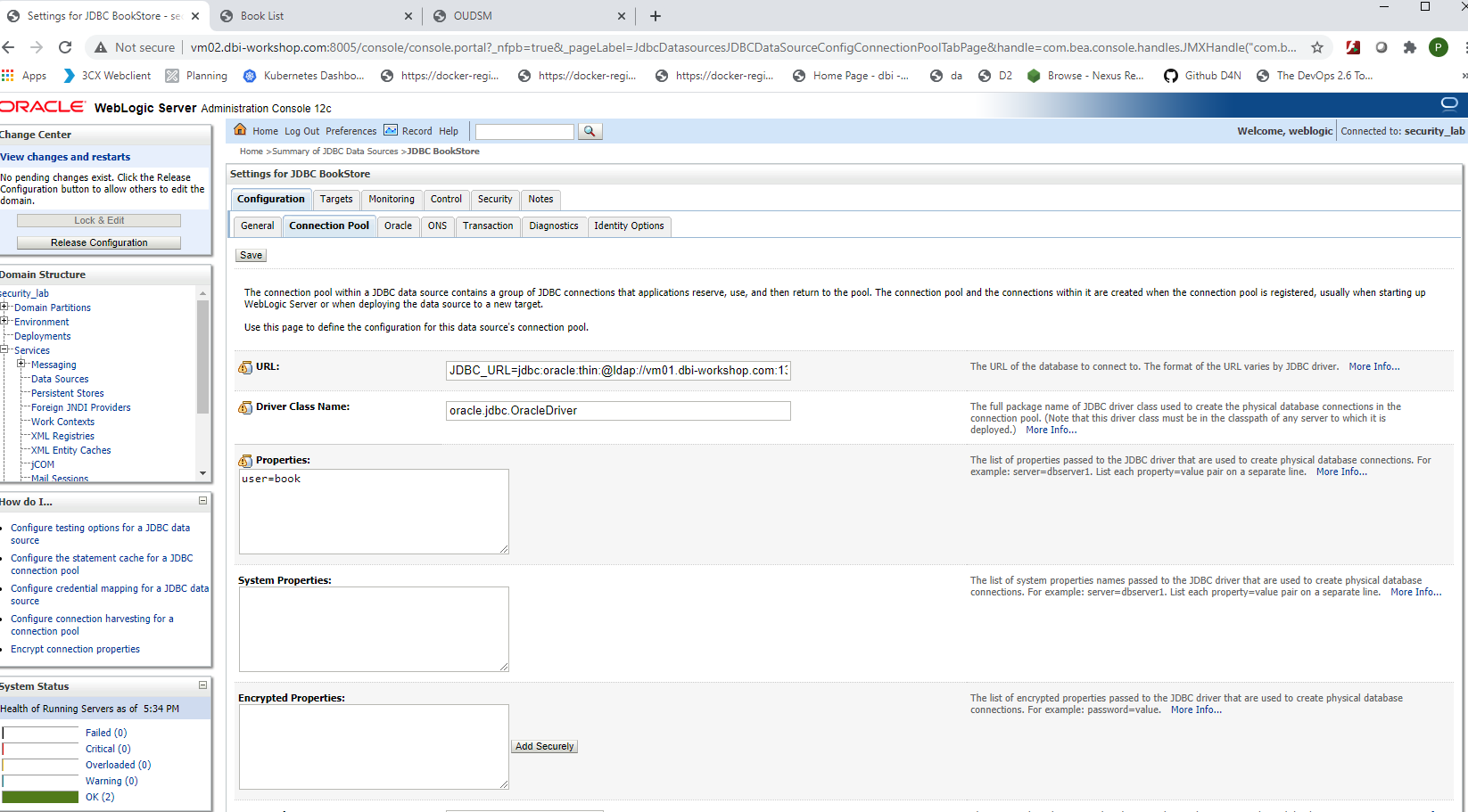Open the 3CX Webclient bookmark

(106, 76)
